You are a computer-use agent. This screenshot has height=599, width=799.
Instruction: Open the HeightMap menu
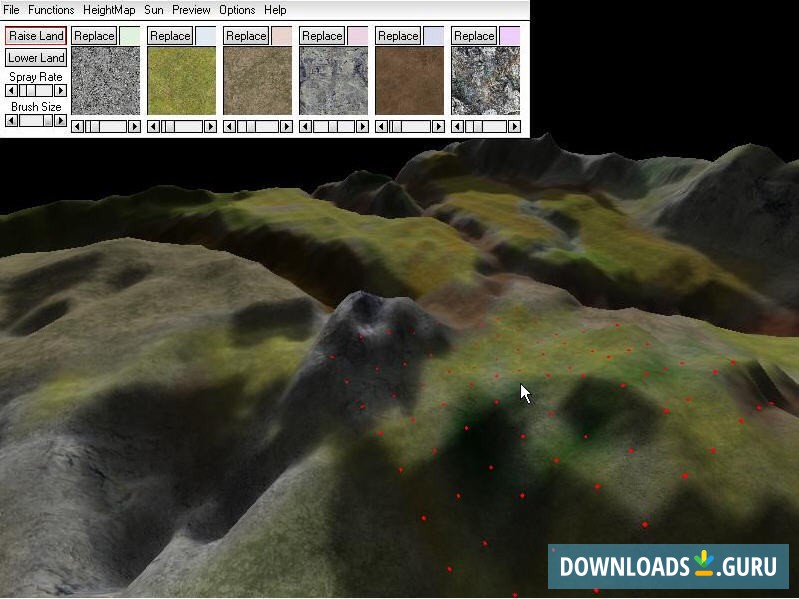click(x=109, y=10)
